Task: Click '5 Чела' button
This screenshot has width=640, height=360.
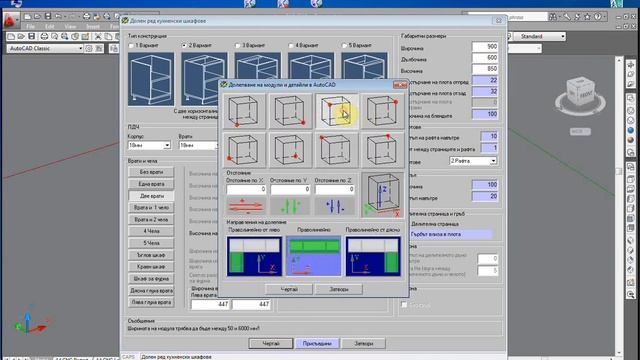Action: (151, 243)
